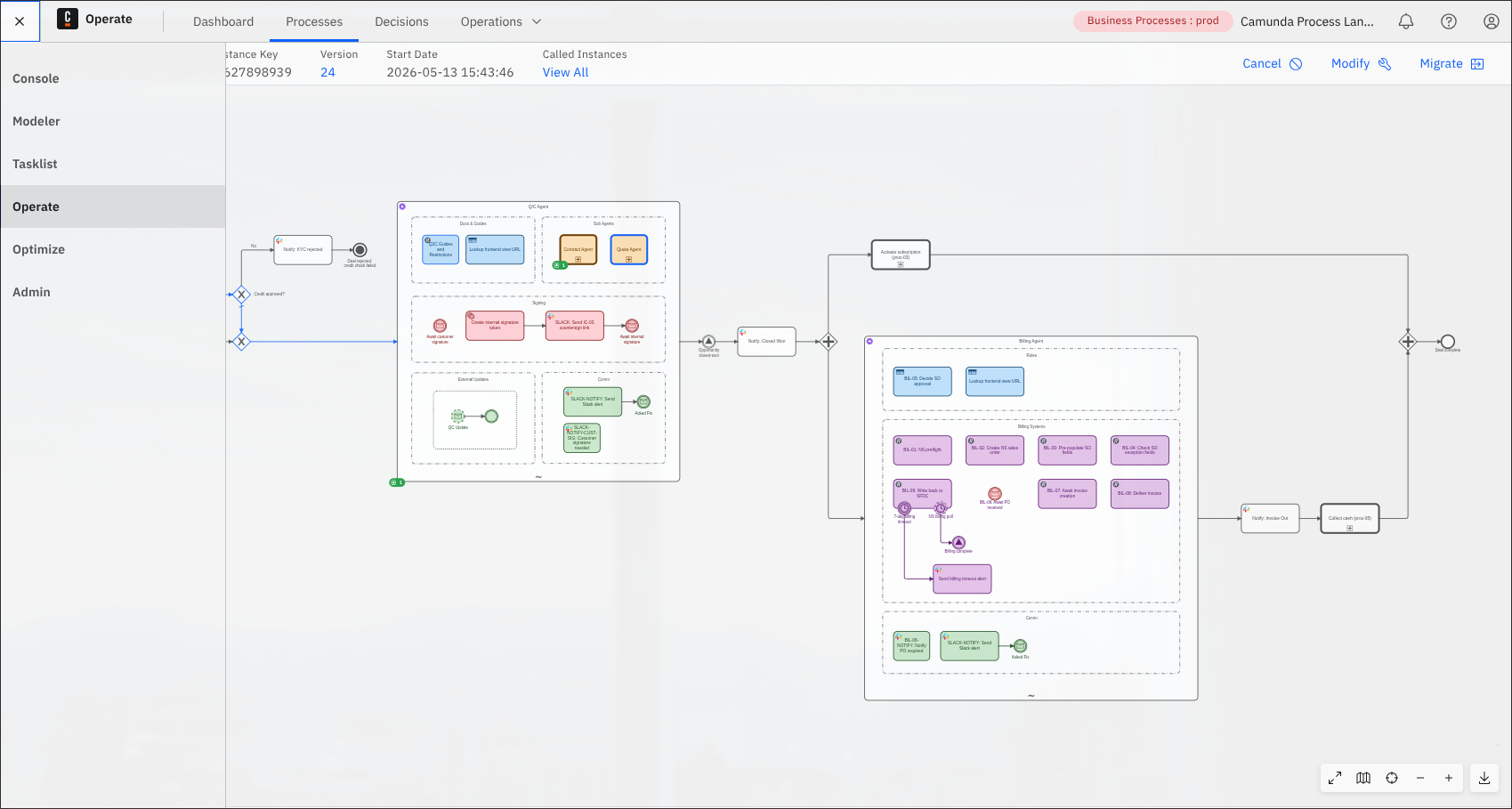Image resolution: width=1512 pixels, height=809 pixels.
Task: Expand the Activate subscription call activity
Action: pyautogui.click(x=901, y=264)
